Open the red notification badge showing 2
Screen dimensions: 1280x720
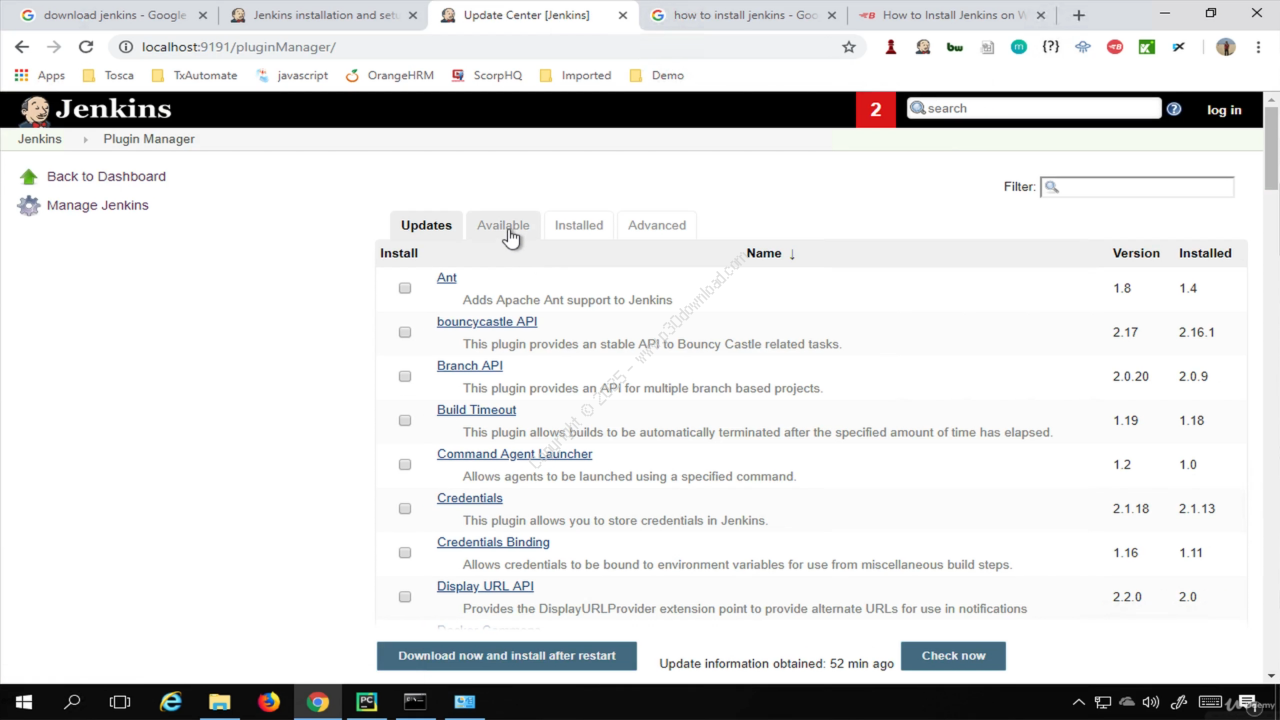click(876, 110)
